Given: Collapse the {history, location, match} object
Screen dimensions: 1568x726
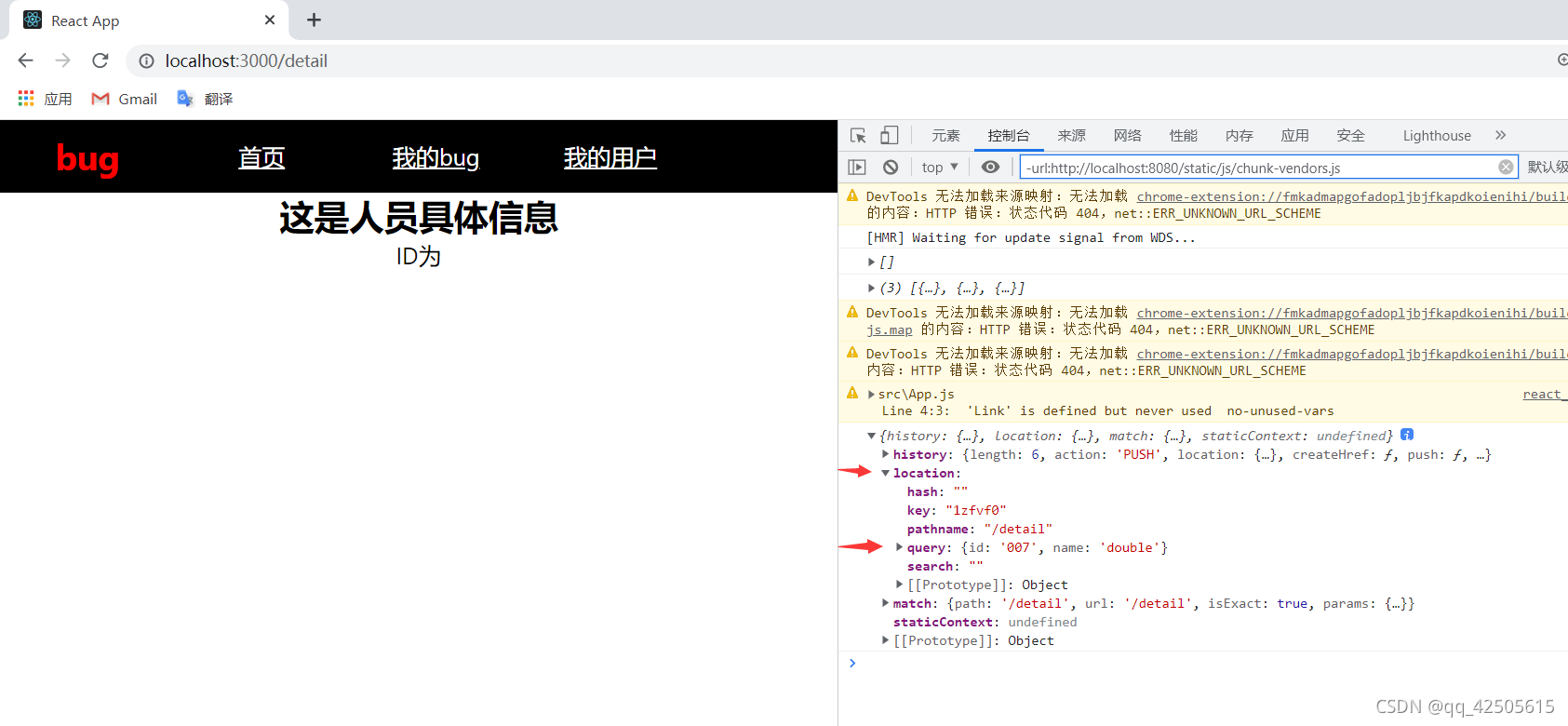Looking at the screenshot, I should [x=871, y=436].
